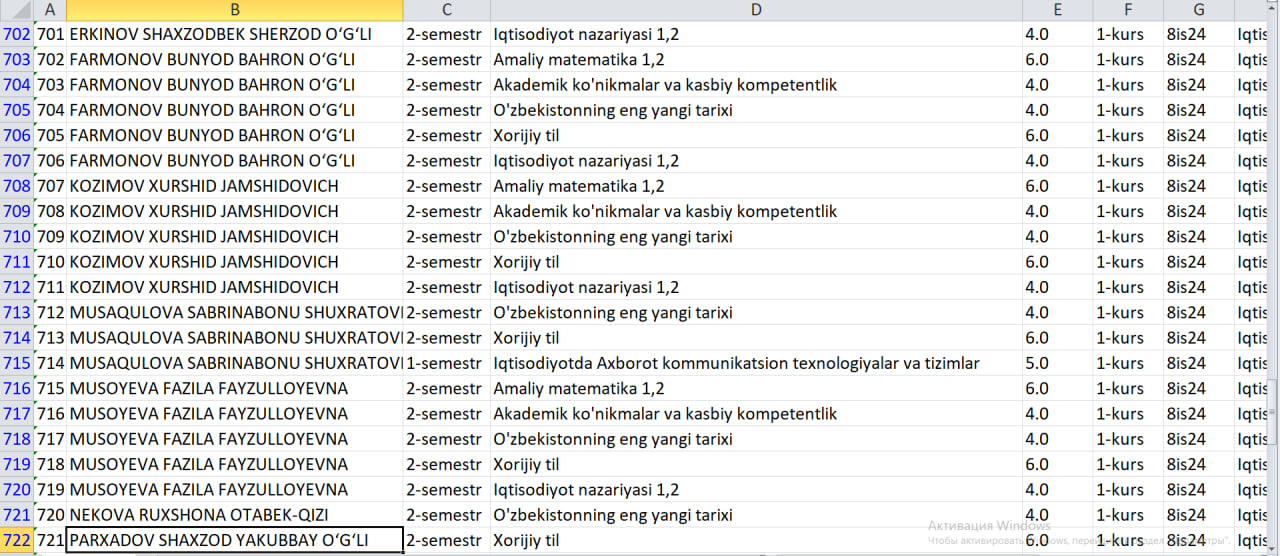The image size is (1280, 556).
Task: Select column C header
Action: tap(446, 10)
